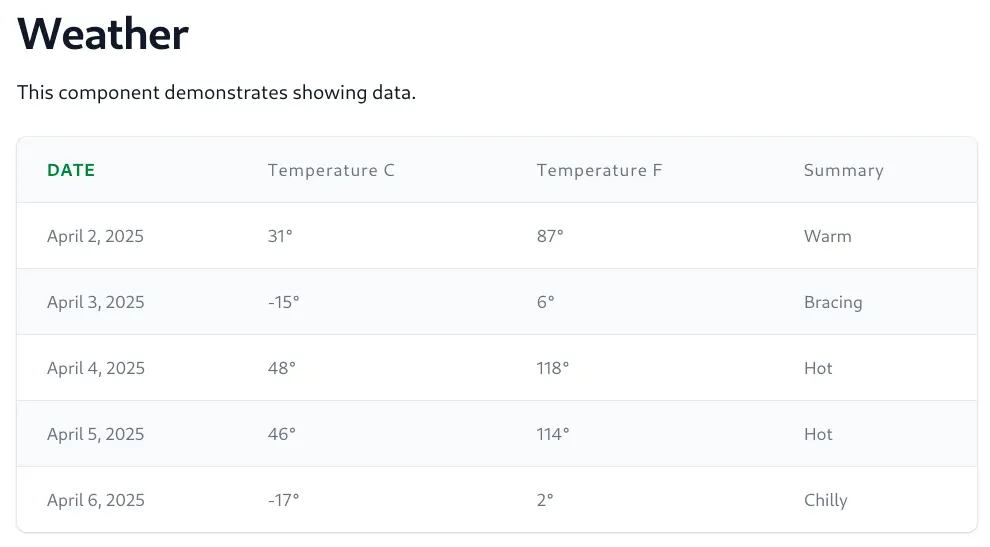
Task: Click the Chilly summary cell
Action: pos(826,500)
